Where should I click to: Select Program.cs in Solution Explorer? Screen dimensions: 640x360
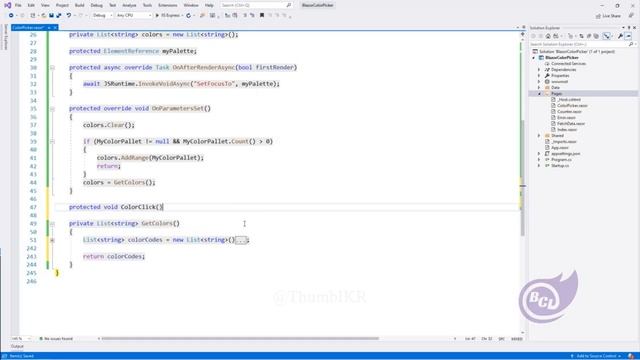(x=561, y=160)
